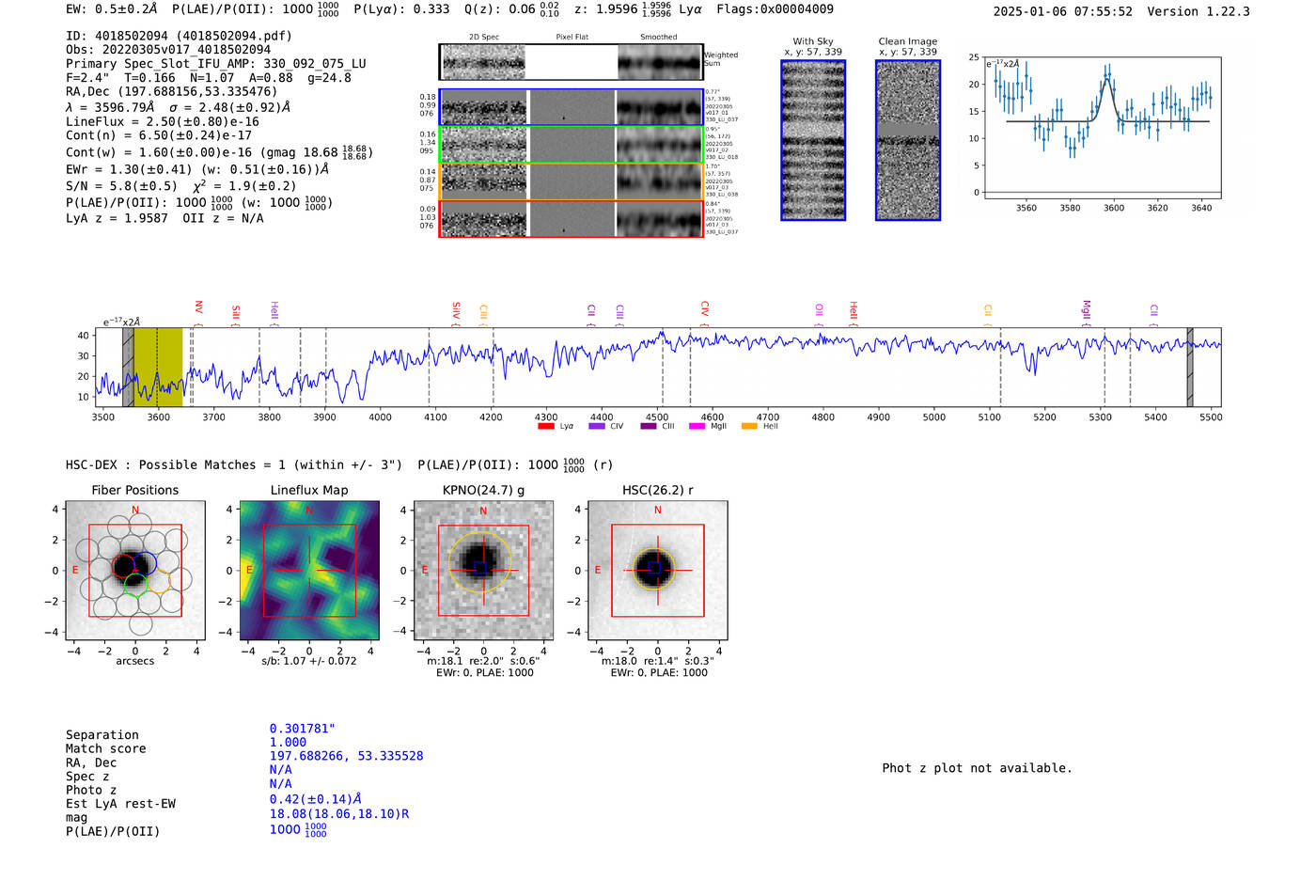Click the Primary Spec_Slot_IFU_AMP line
The width and height of the screenshot is (1316, 896).
(216, 64)
